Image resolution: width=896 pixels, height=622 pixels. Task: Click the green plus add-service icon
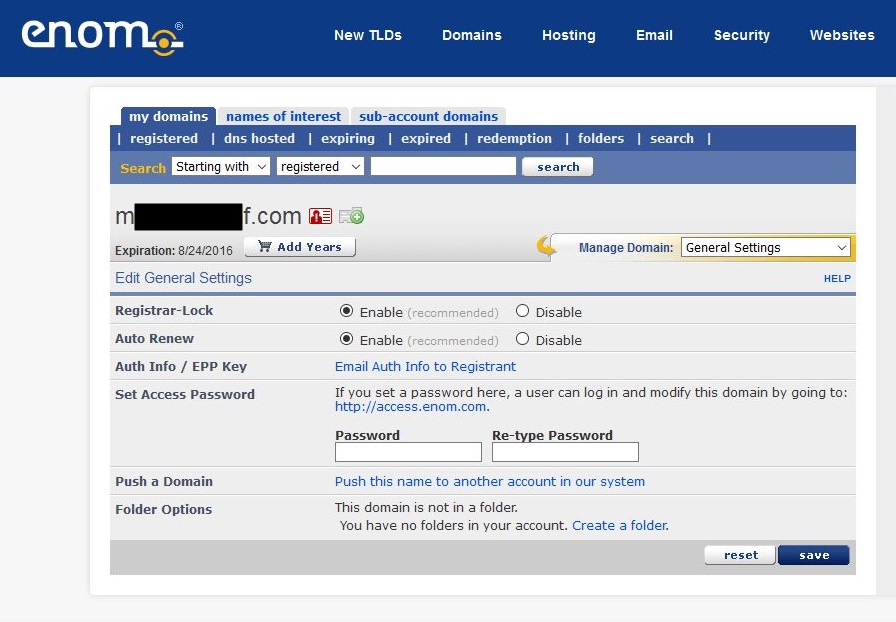pyautogui.click(x=351, y=216)
